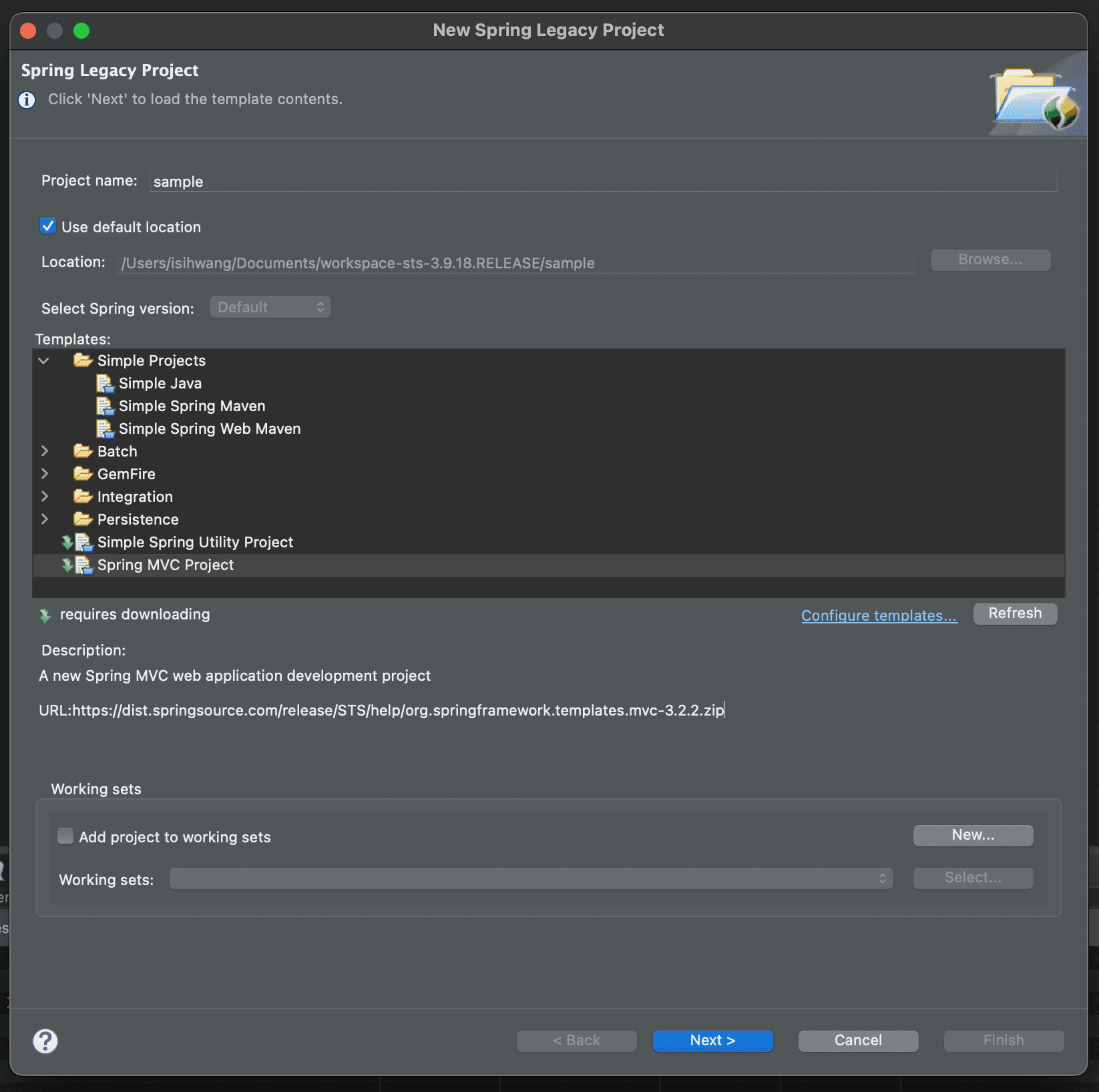Click the info icon beside the message

coord(27,100)
